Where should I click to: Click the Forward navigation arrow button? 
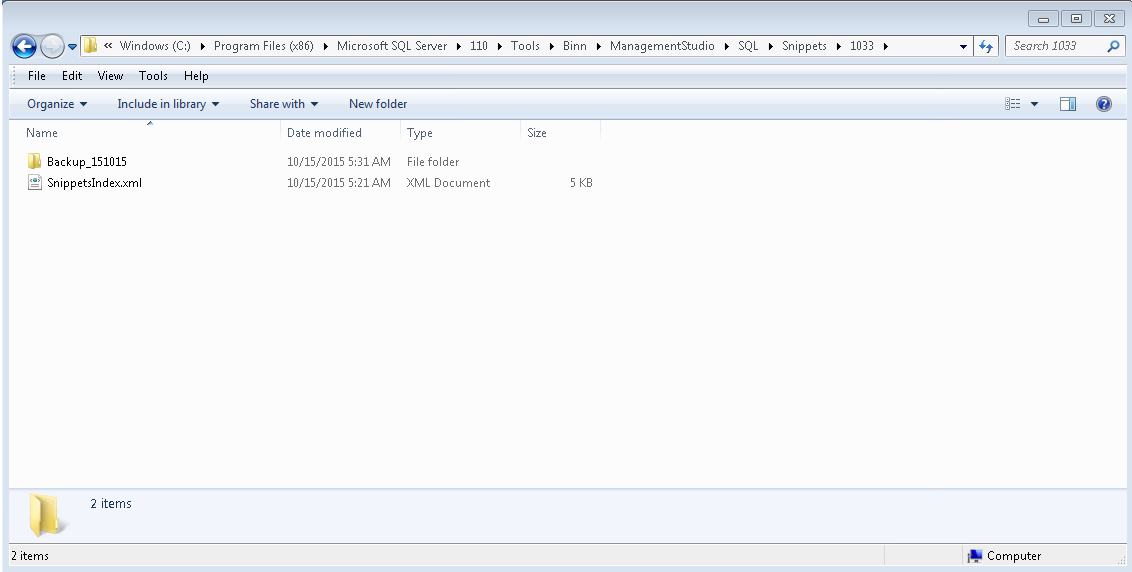(53, 46)
